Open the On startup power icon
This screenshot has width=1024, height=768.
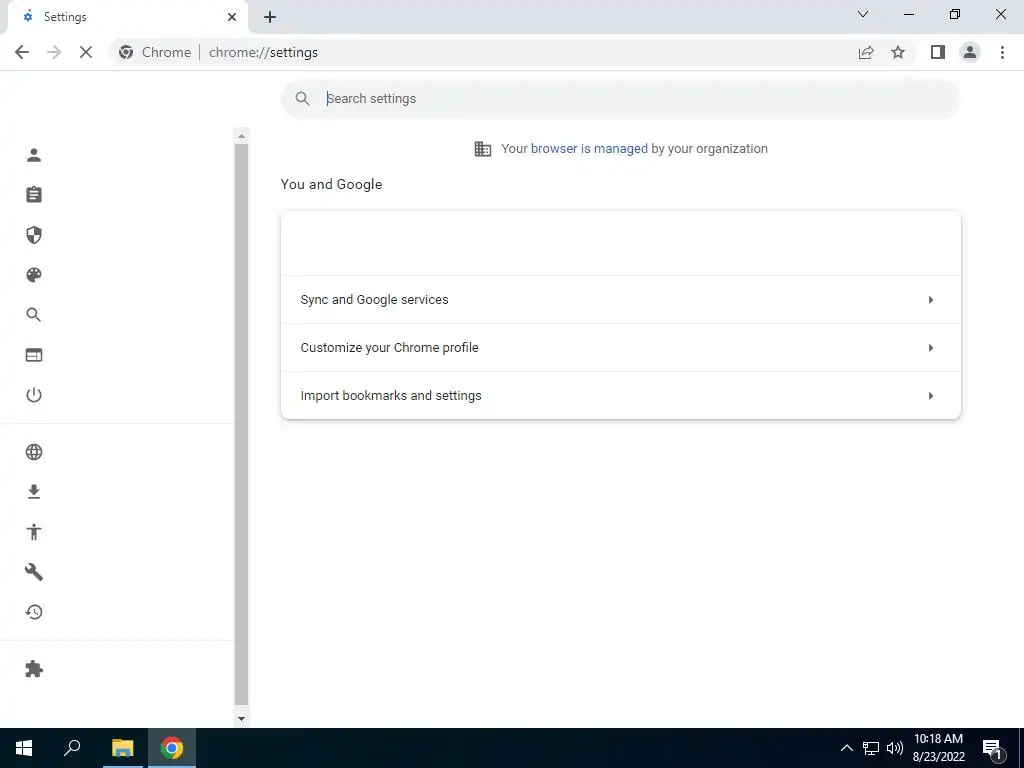34,395
